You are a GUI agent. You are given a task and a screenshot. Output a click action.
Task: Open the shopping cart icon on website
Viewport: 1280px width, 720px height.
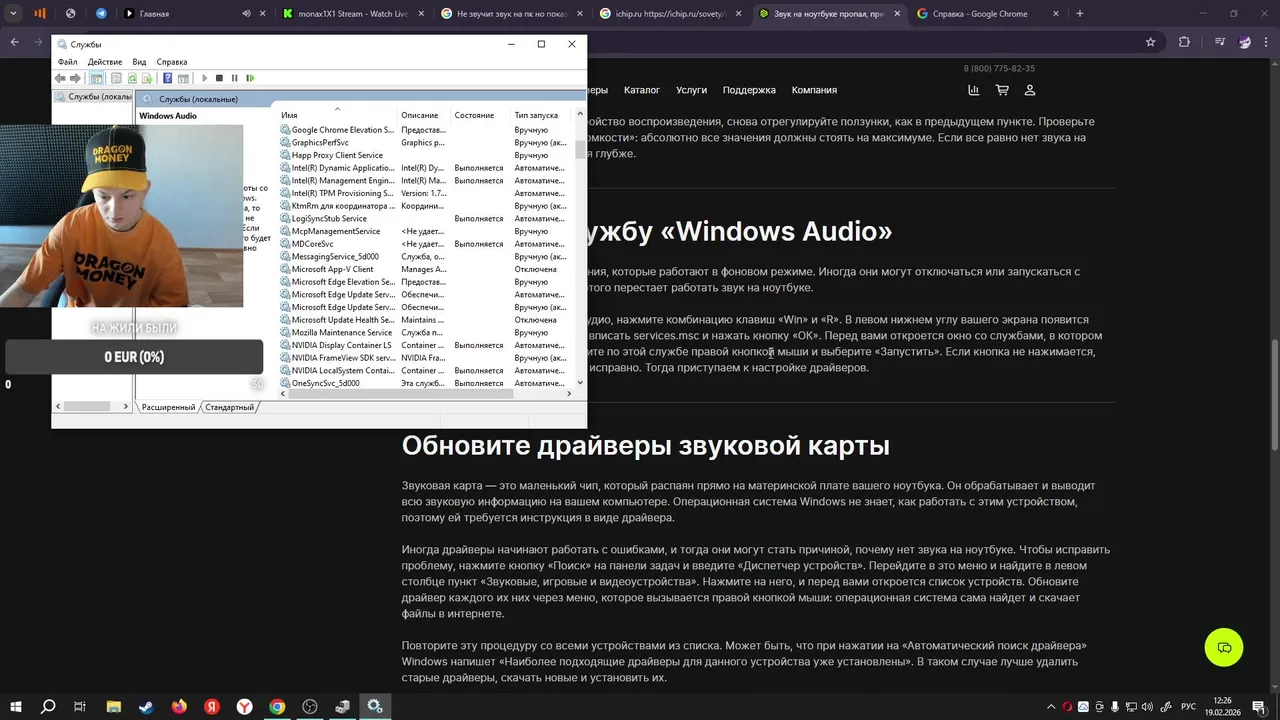pyautogui.click(x=1002, y=90)
